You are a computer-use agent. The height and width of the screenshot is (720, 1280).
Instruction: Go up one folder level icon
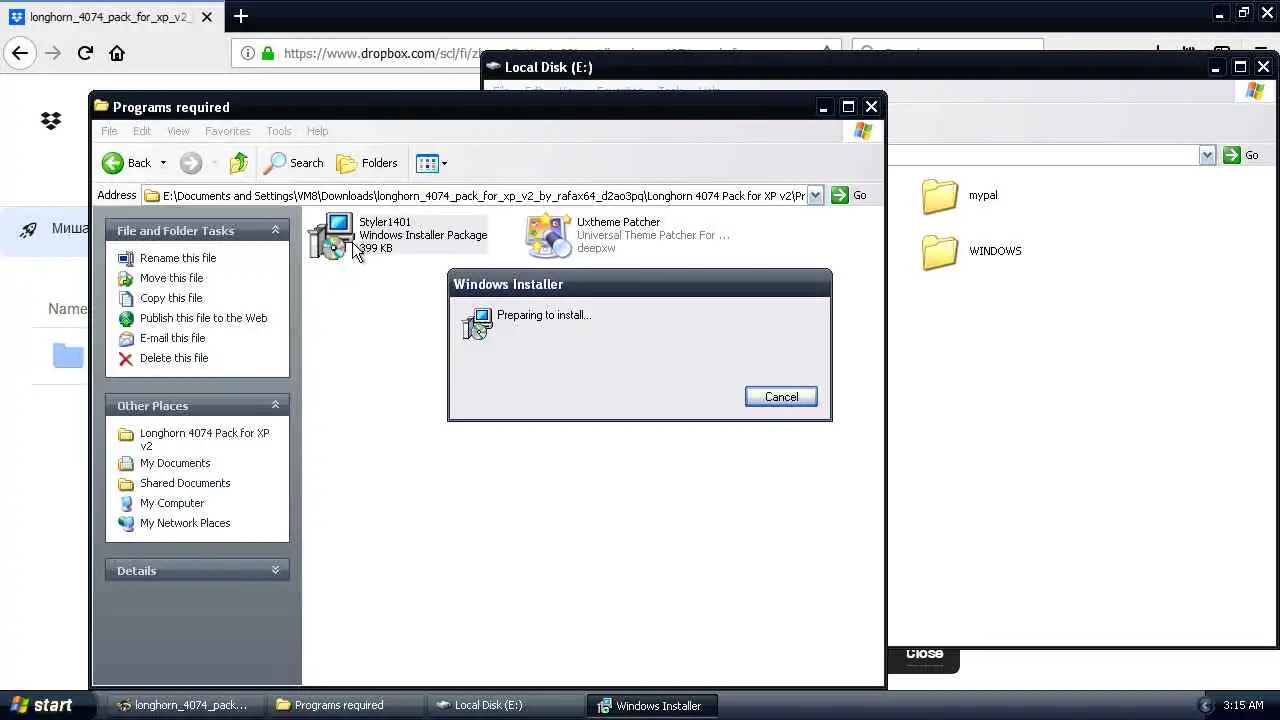tap(238, 163)
